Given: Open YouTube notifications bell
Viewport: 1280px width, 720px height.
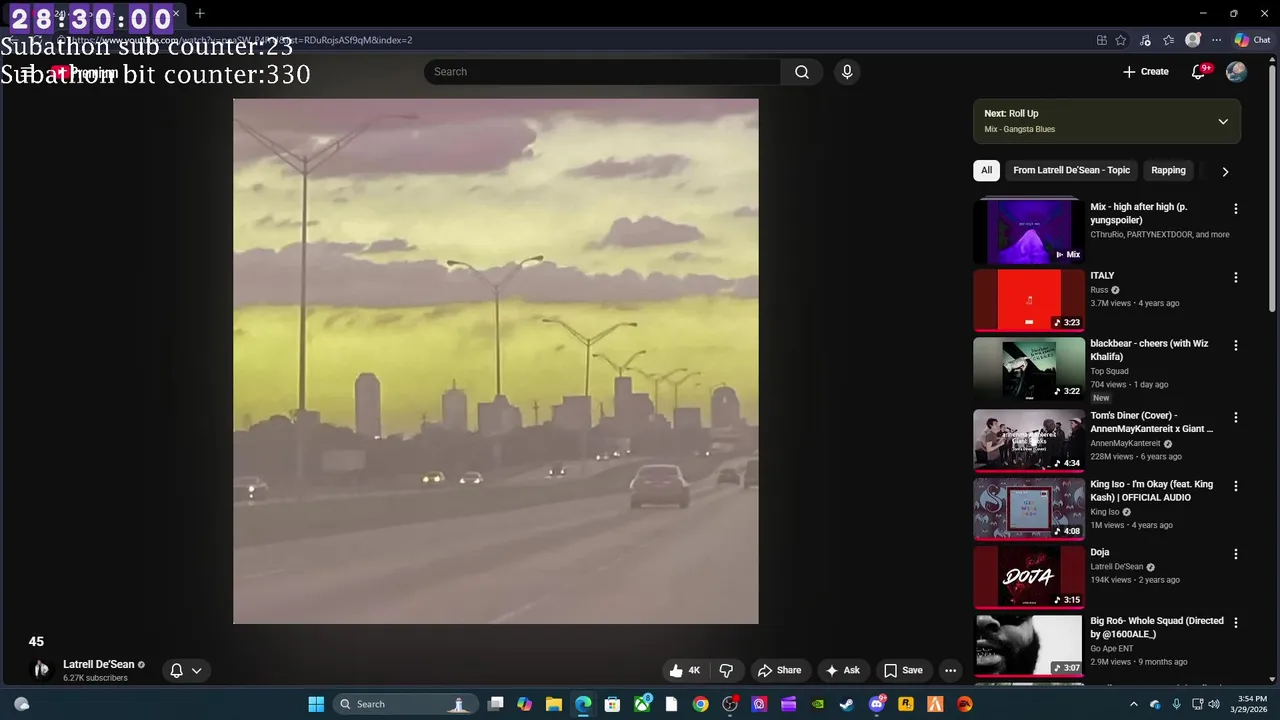Looking at the screenshot, I should (1198, 72).
